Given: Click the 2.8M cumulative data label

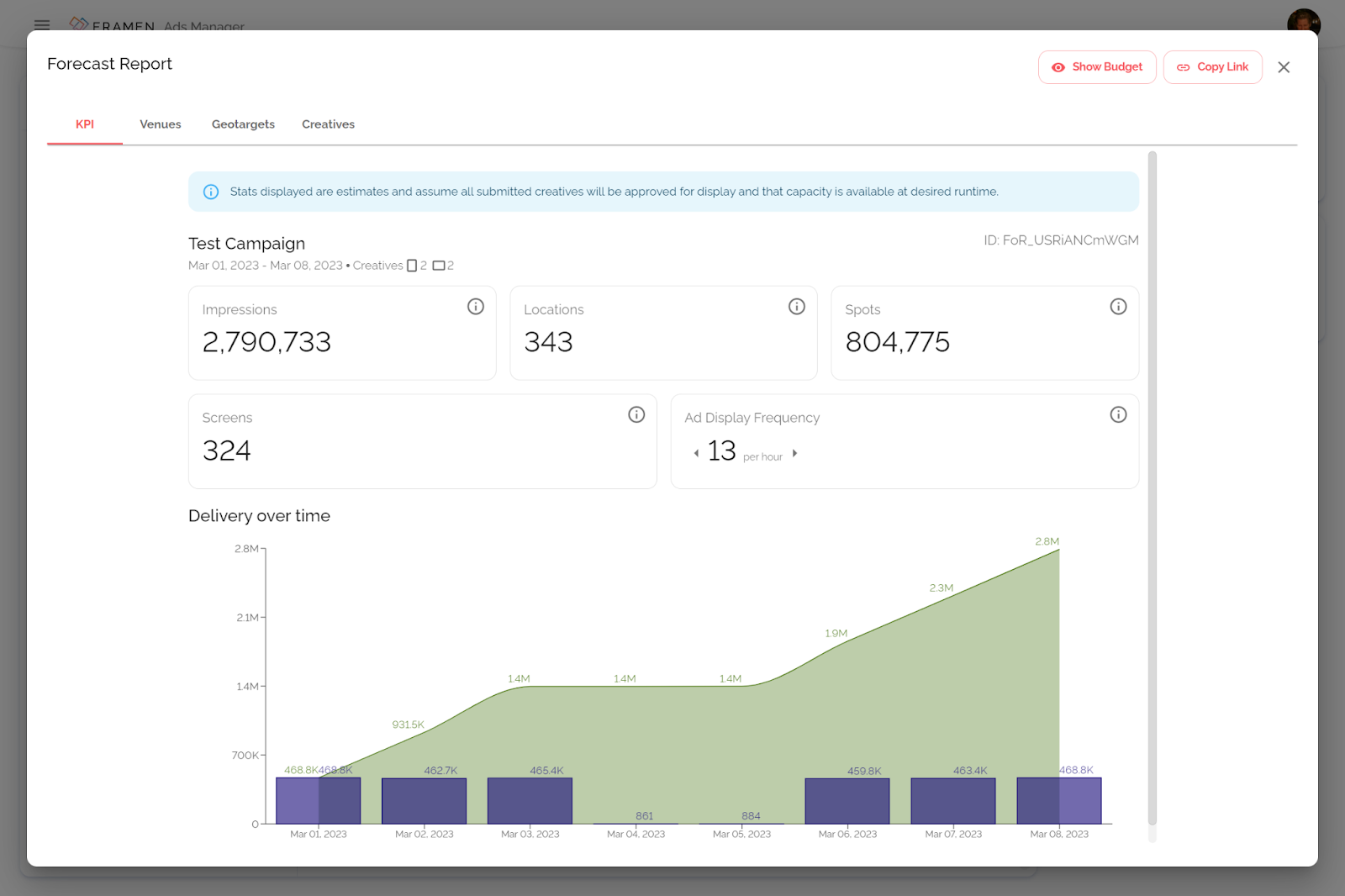Looking at the screenshot, I should coord(1047,541).
